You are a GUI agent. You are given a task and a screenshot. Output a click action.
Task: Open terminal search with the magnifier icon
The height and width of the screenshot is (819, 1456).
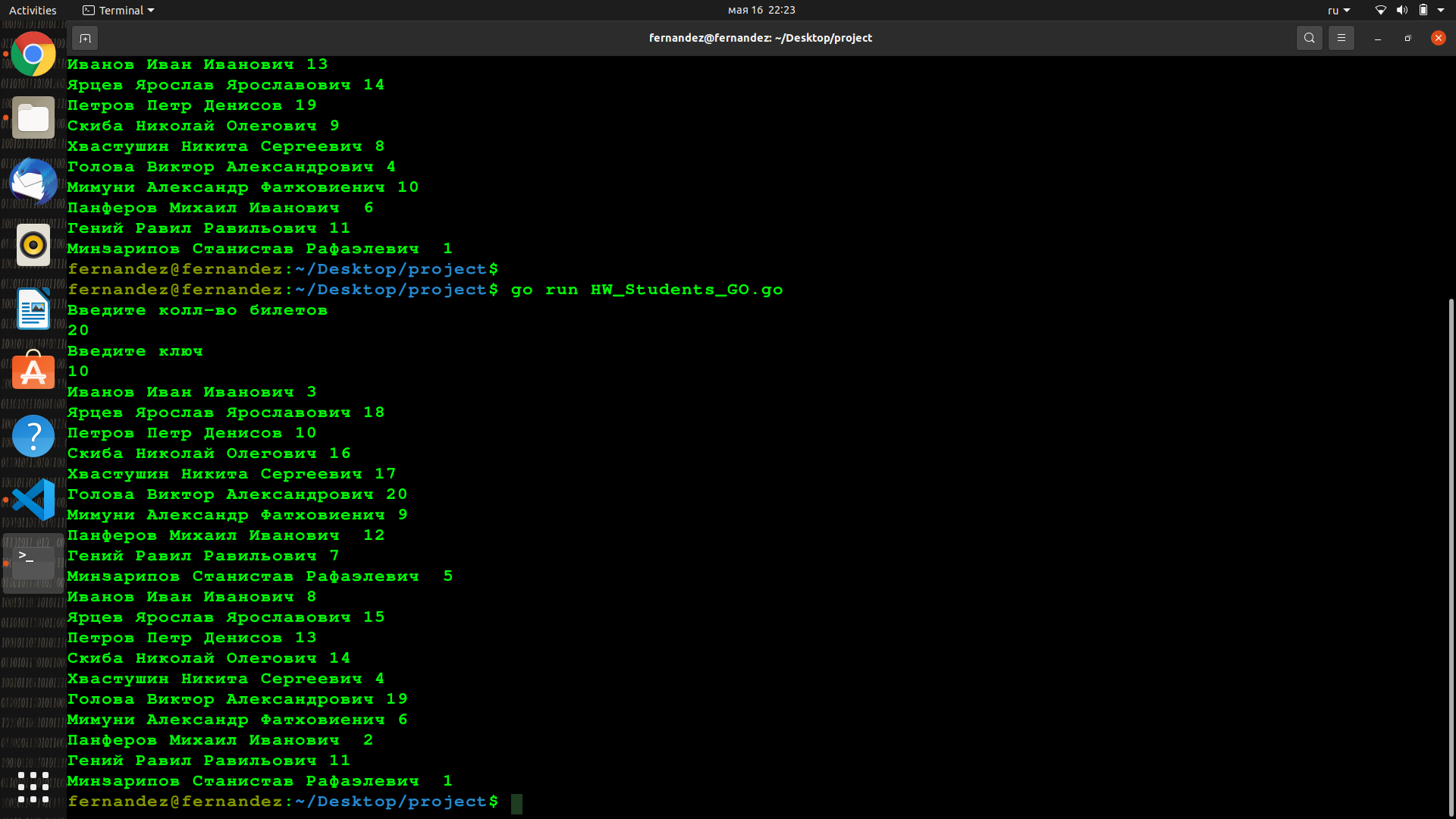tap(1309, 37)
